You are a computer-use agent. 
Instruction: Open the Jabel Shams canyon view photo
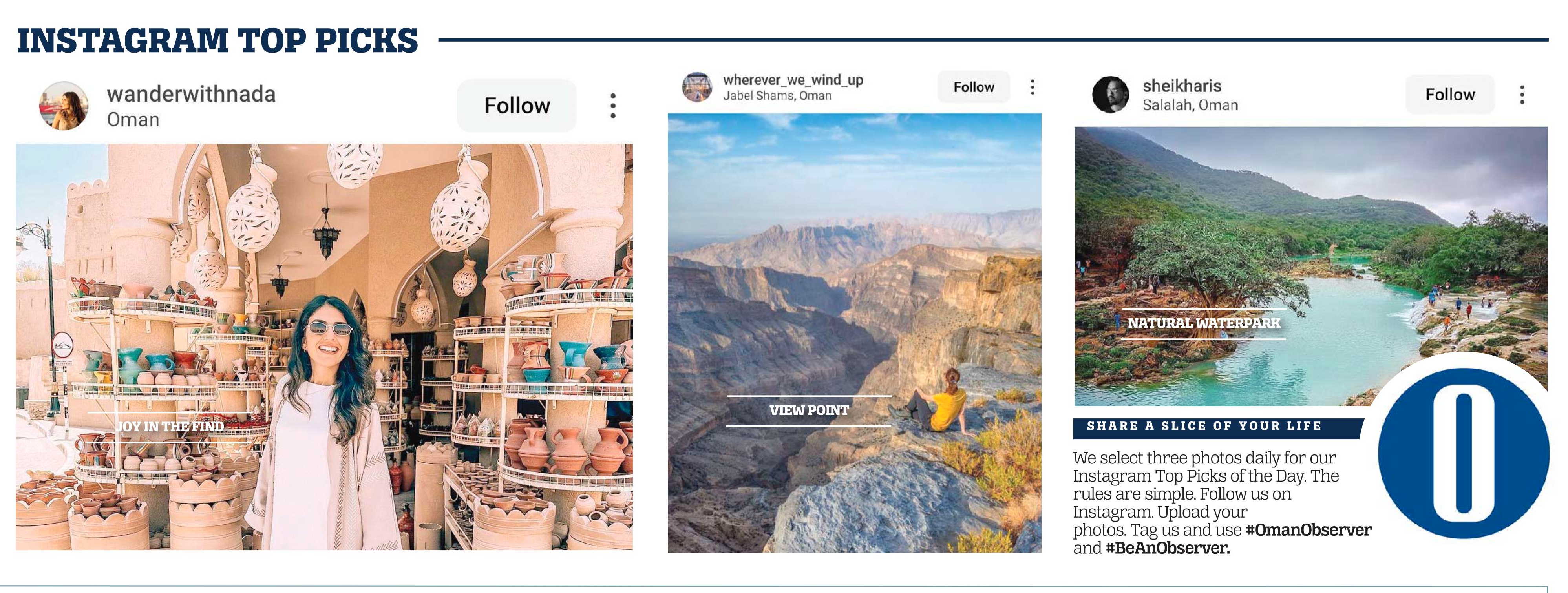[x=855, y=333]
